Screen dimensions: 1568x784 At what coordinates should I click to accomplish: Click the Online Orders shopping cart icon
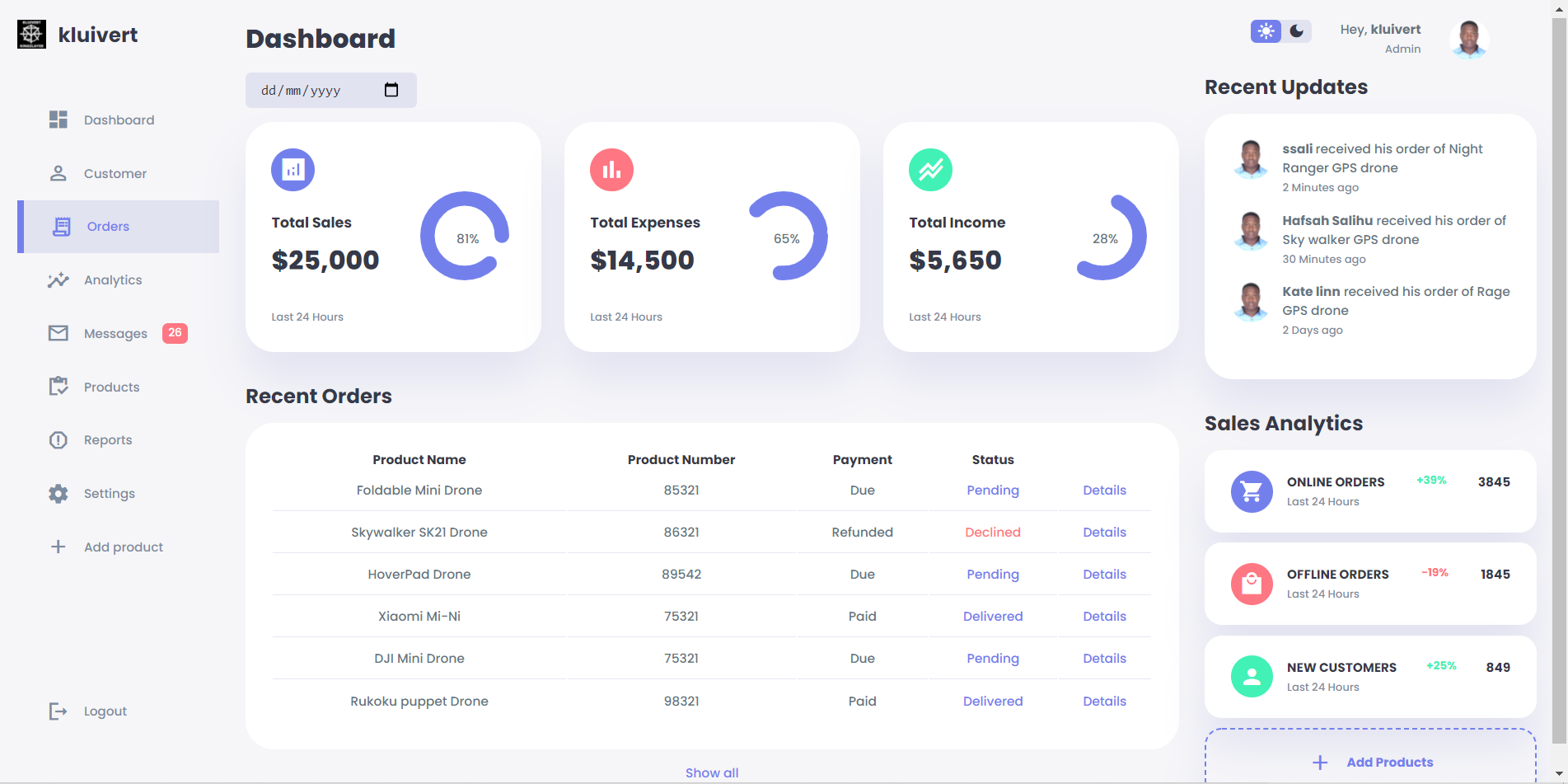coord(1252,491)
